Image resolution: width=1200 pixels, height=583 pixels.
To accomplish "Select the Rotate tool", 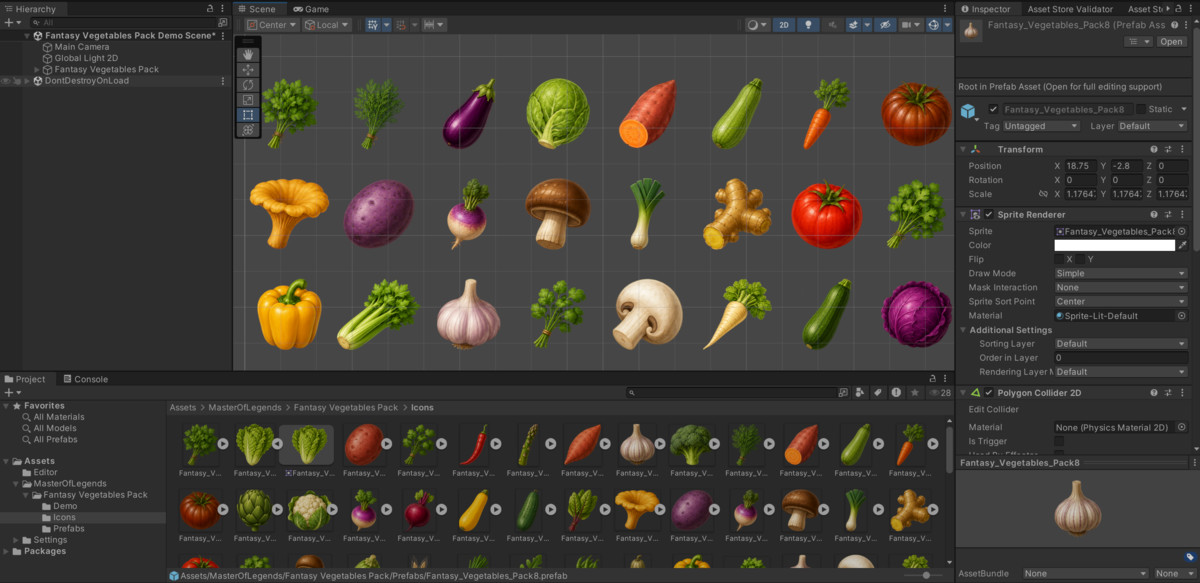I will tap(248, 85).
